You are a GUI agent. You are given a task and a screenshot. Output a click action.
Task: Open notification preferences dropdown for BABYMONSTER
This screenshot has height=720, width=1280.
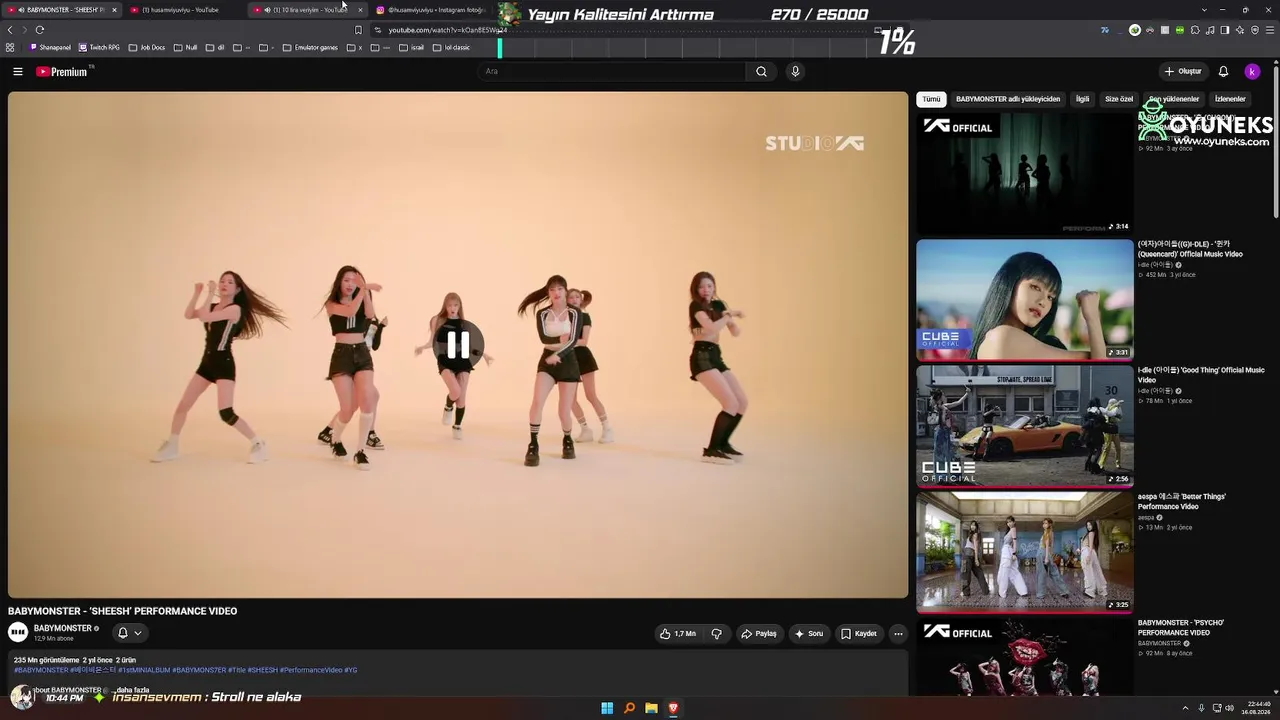130,632
